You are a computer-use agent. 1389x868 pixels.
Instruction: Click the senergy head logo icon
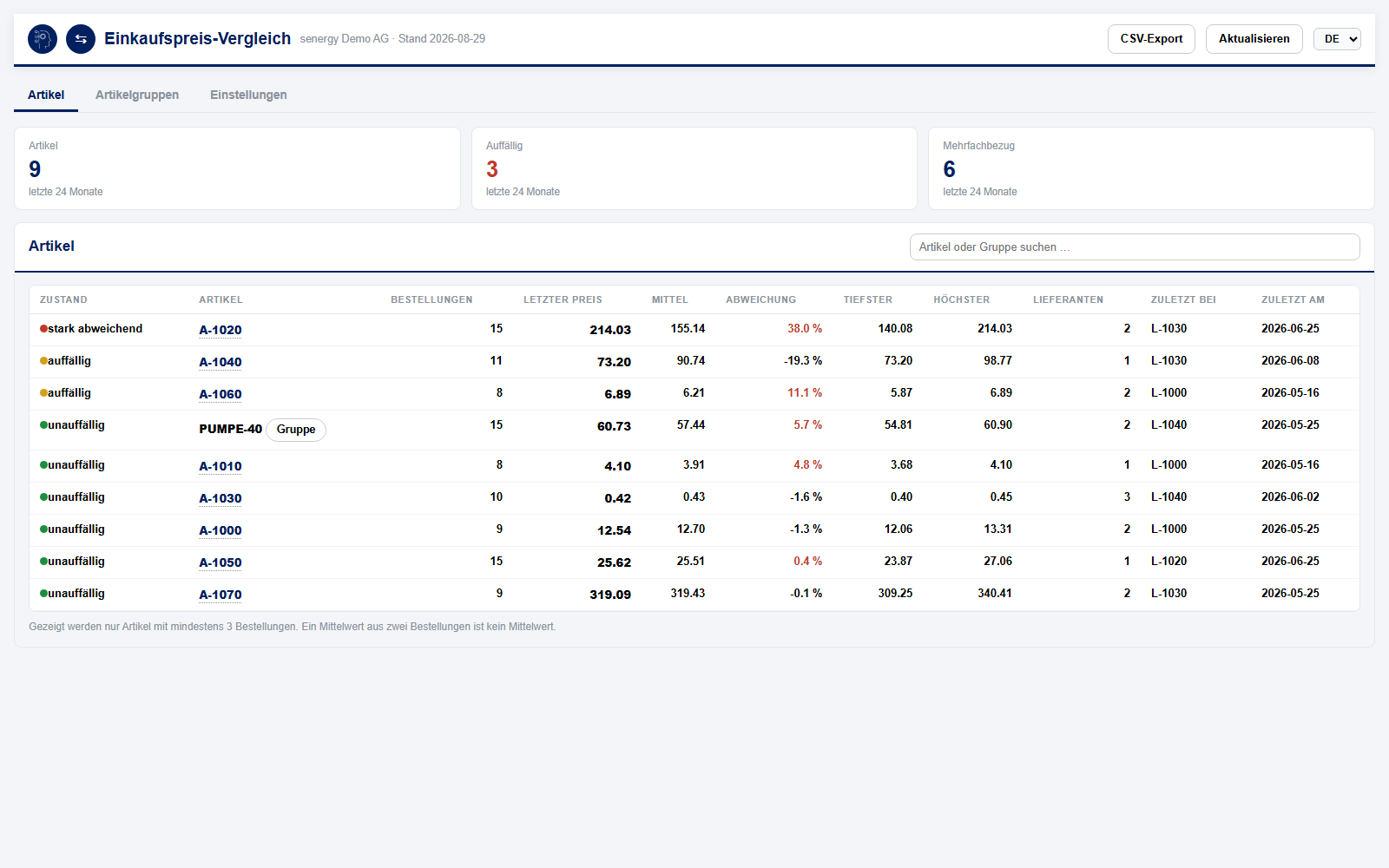click(43, 39)
